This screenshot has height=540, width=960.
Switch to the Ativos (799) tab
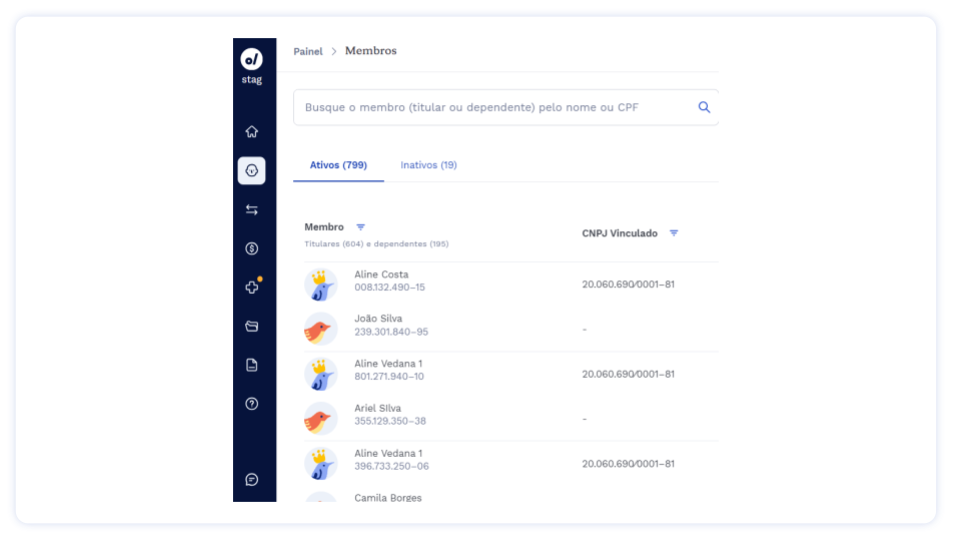click(x=339, y=165)
